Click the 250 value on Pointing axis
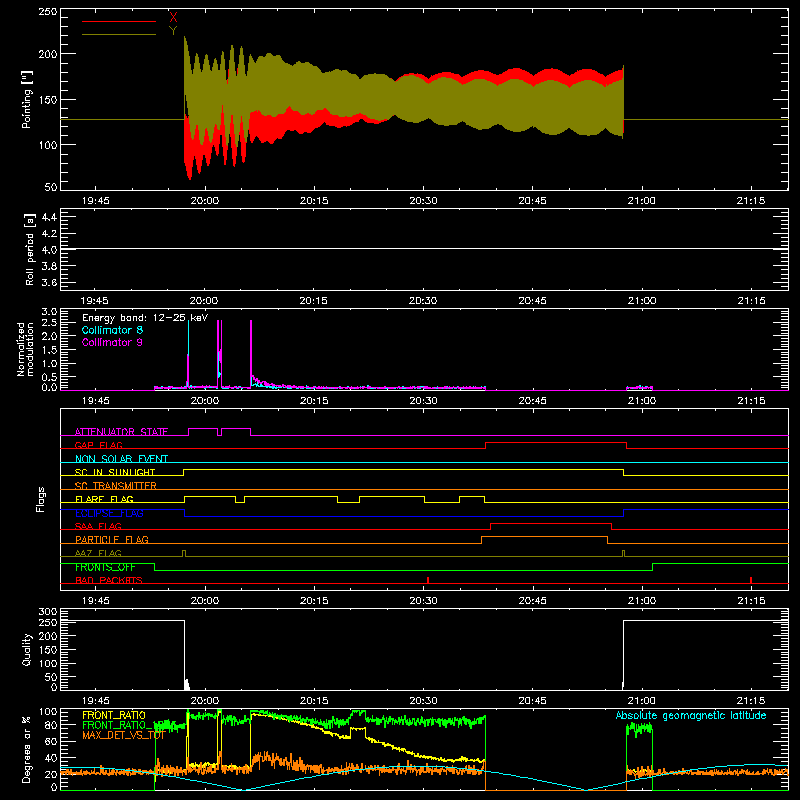This screenshot has height=800, width=800. (x=48, y=12)
